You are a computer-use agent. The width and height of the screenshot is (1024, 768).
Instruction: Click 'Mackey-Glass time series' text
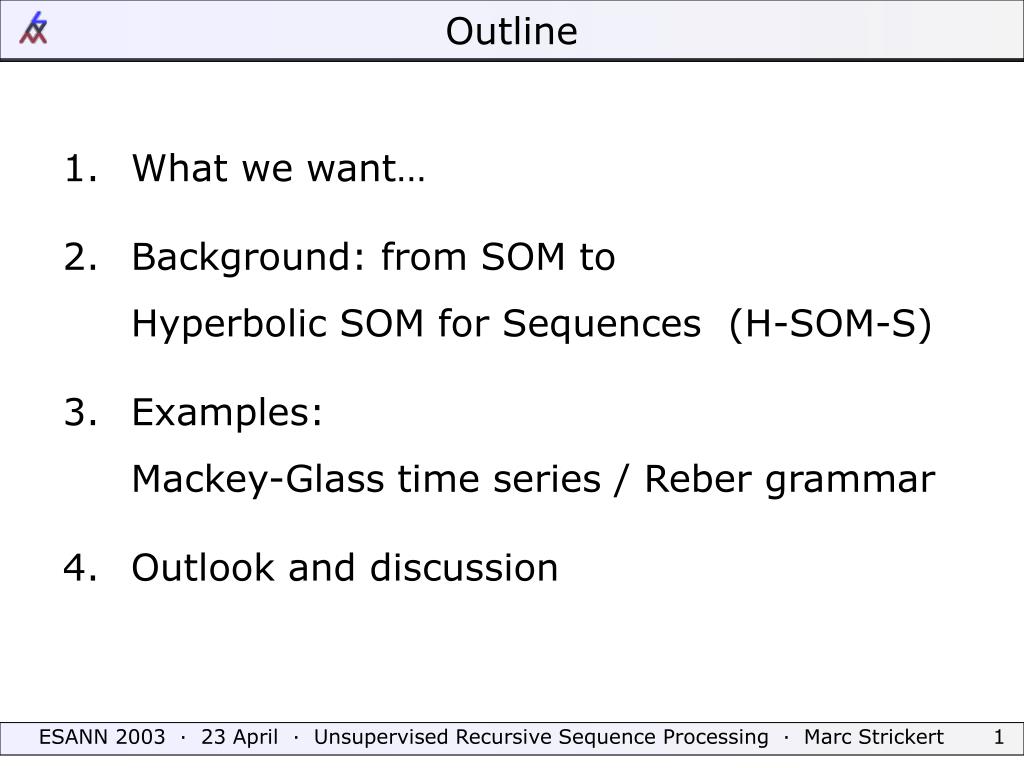[366, 479]
